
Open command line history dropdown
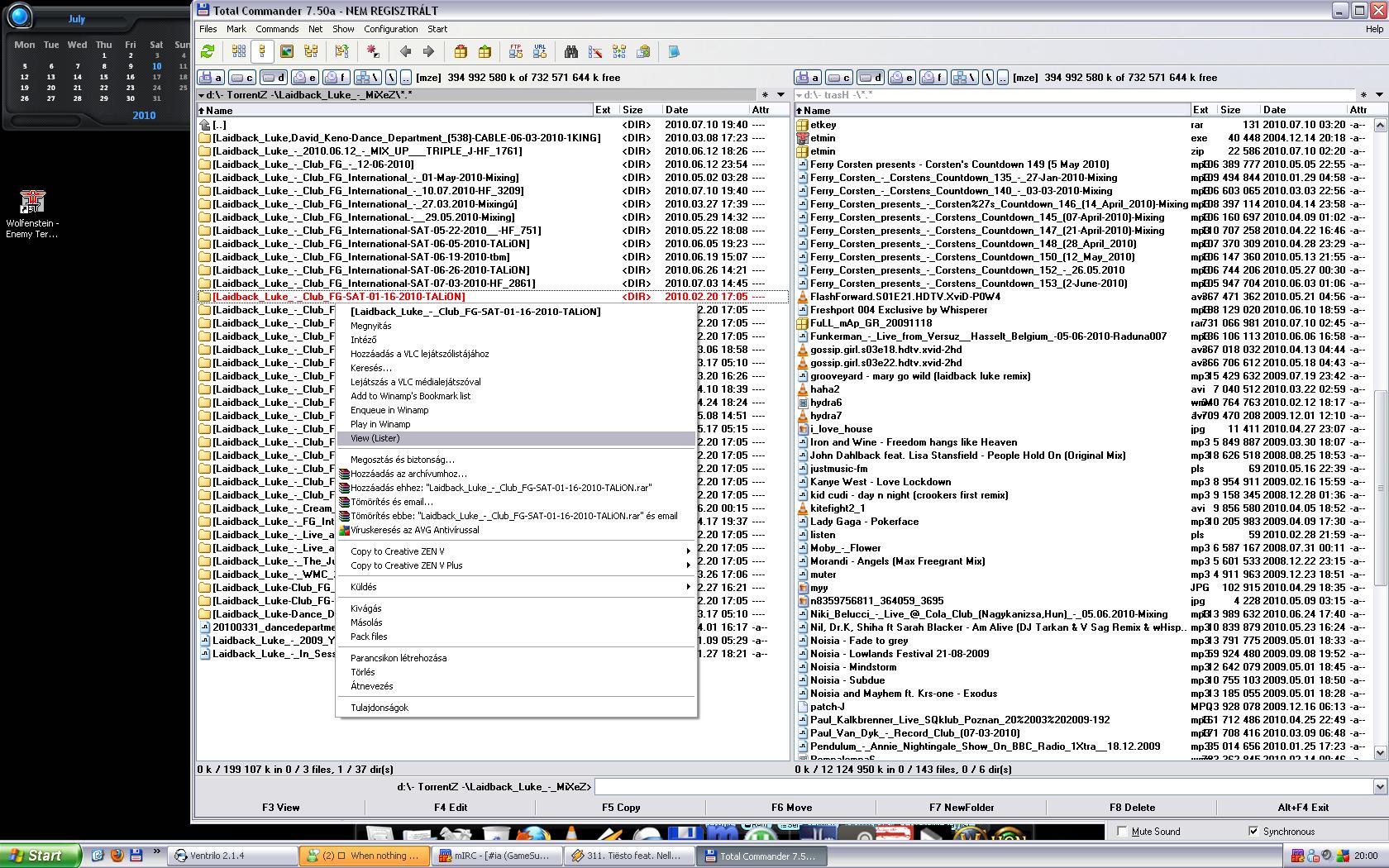coord(1379,787)
